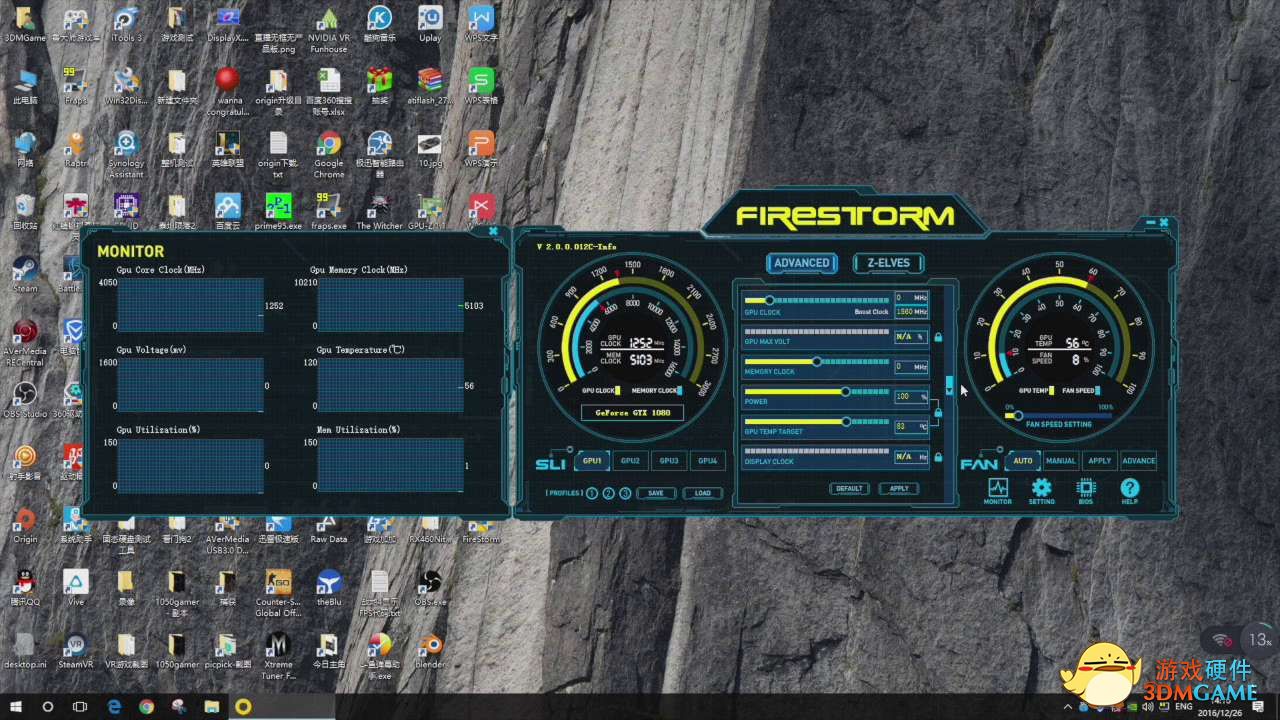Switch to the ADVANCED tab
1280x720 pixels.
click(801, 263)
